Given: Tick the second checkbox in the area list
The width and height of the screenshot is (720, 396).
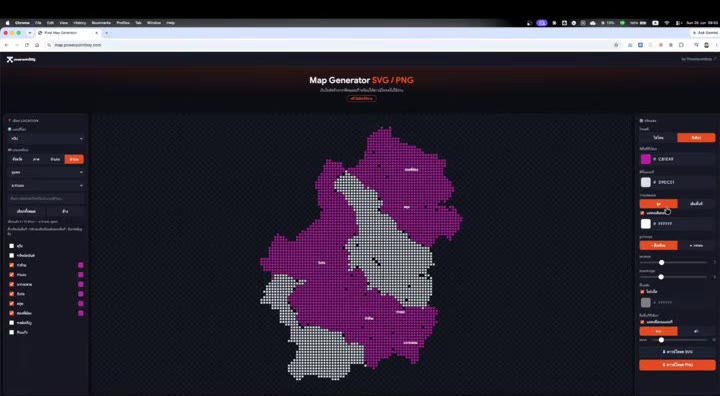Looking at the screenshot, I should click(11, 255).
